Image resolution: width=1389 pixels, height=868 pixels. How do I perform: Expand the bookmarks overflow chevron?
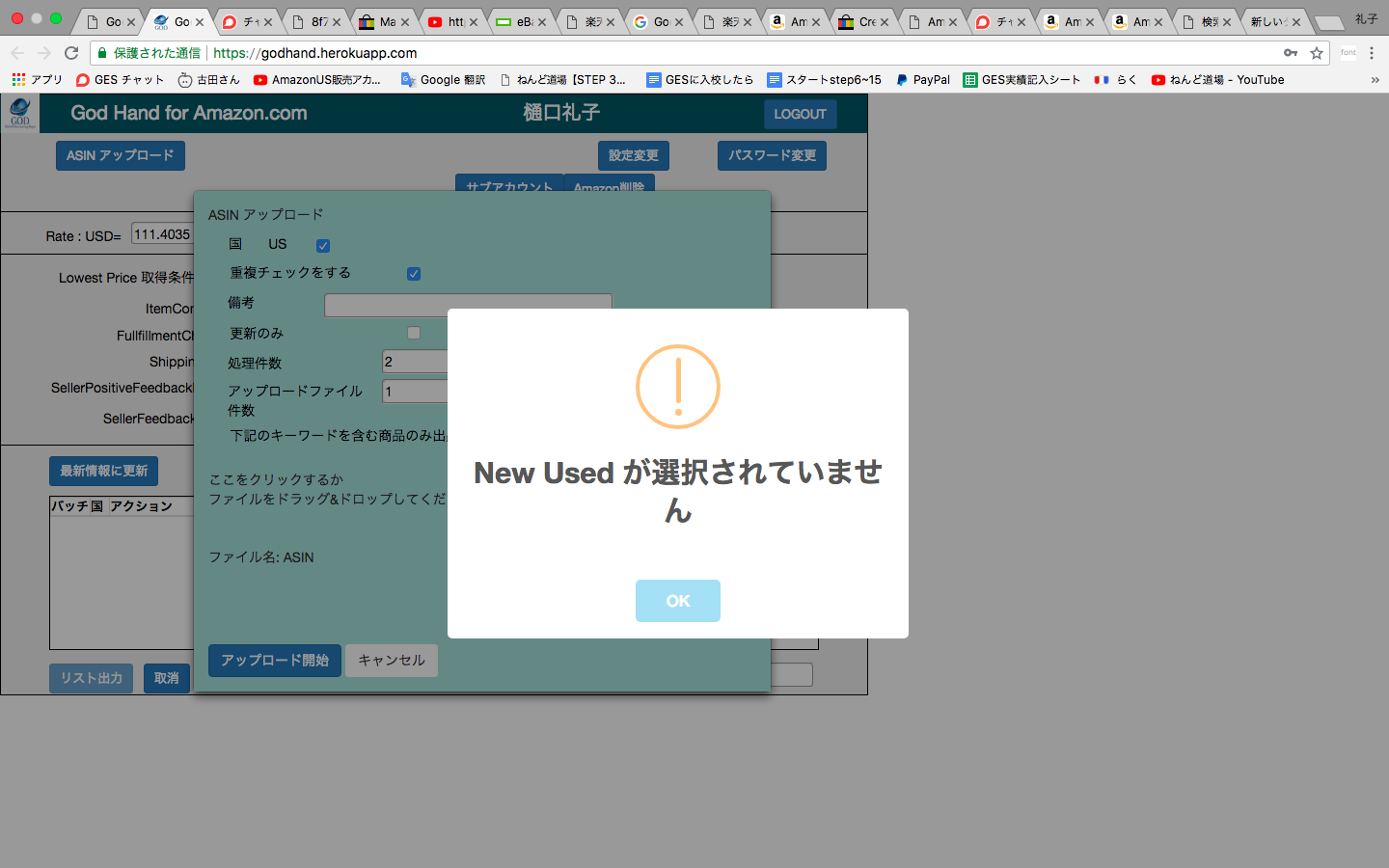[1375, 80]
